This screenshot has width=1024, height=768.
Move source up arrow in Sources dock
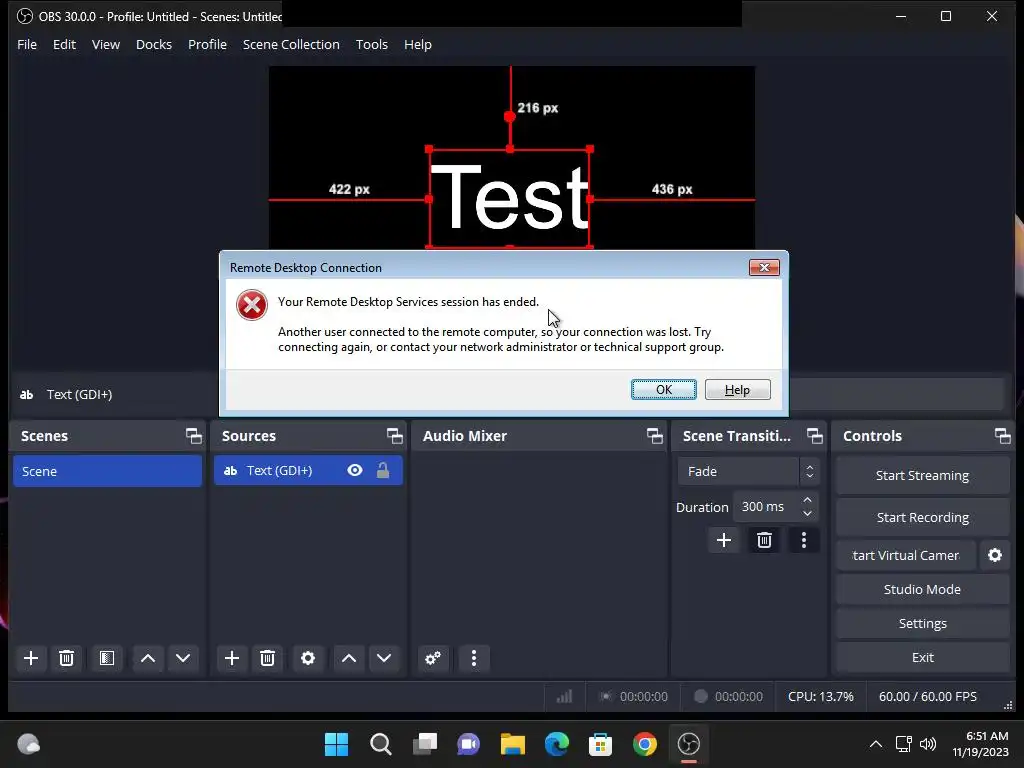pos(349,658)
